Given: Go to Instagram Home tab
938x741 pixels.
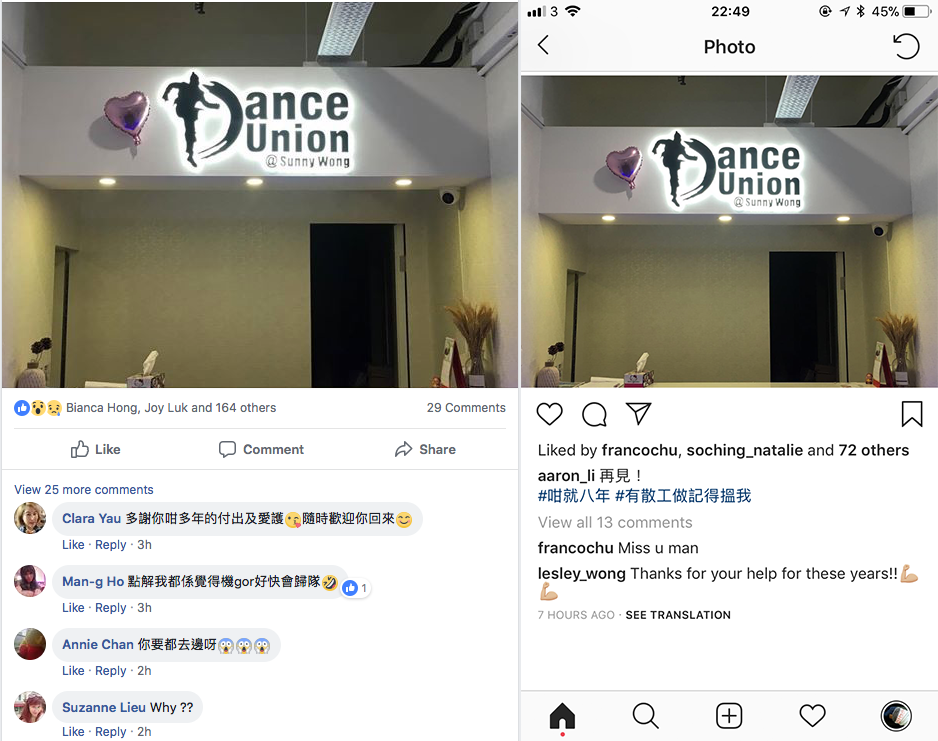Looking at the screenshot, I should coord(562,716).
